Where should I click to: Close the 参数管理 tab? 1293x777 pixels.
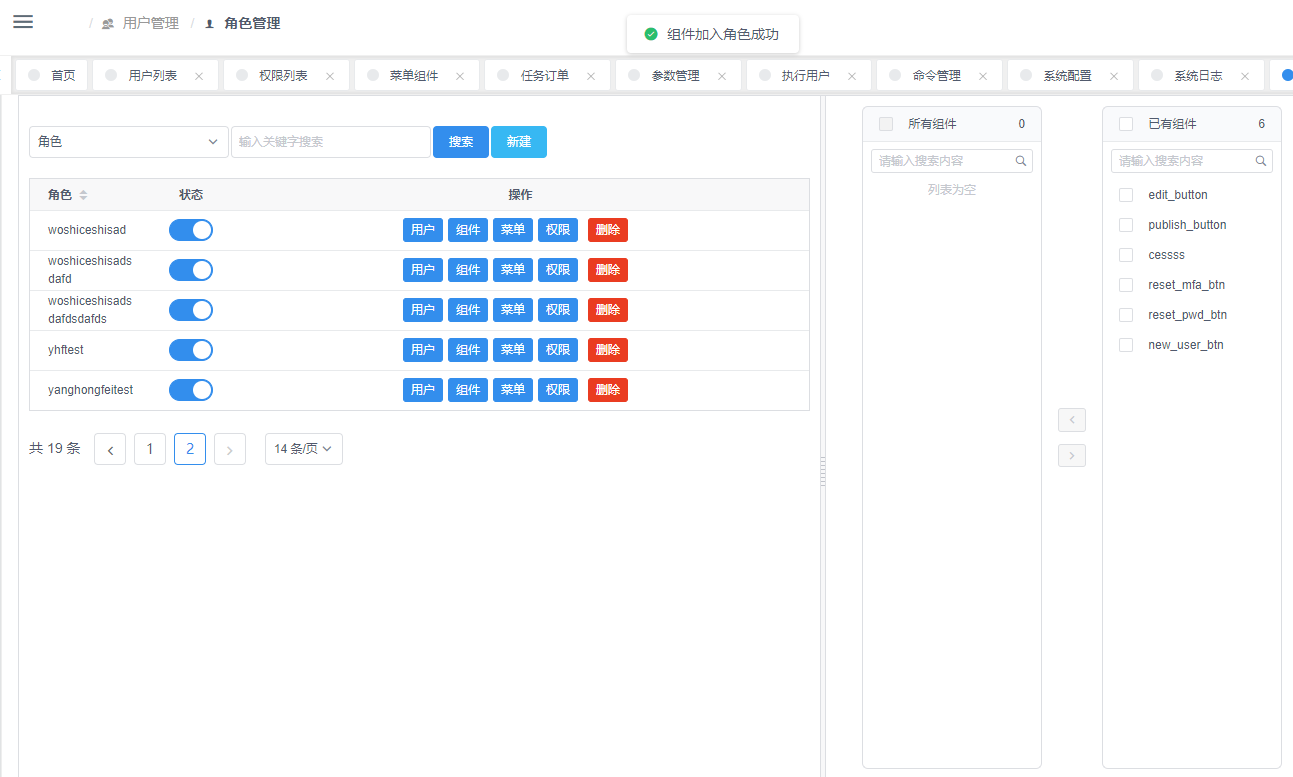click(x=722, y=76)
